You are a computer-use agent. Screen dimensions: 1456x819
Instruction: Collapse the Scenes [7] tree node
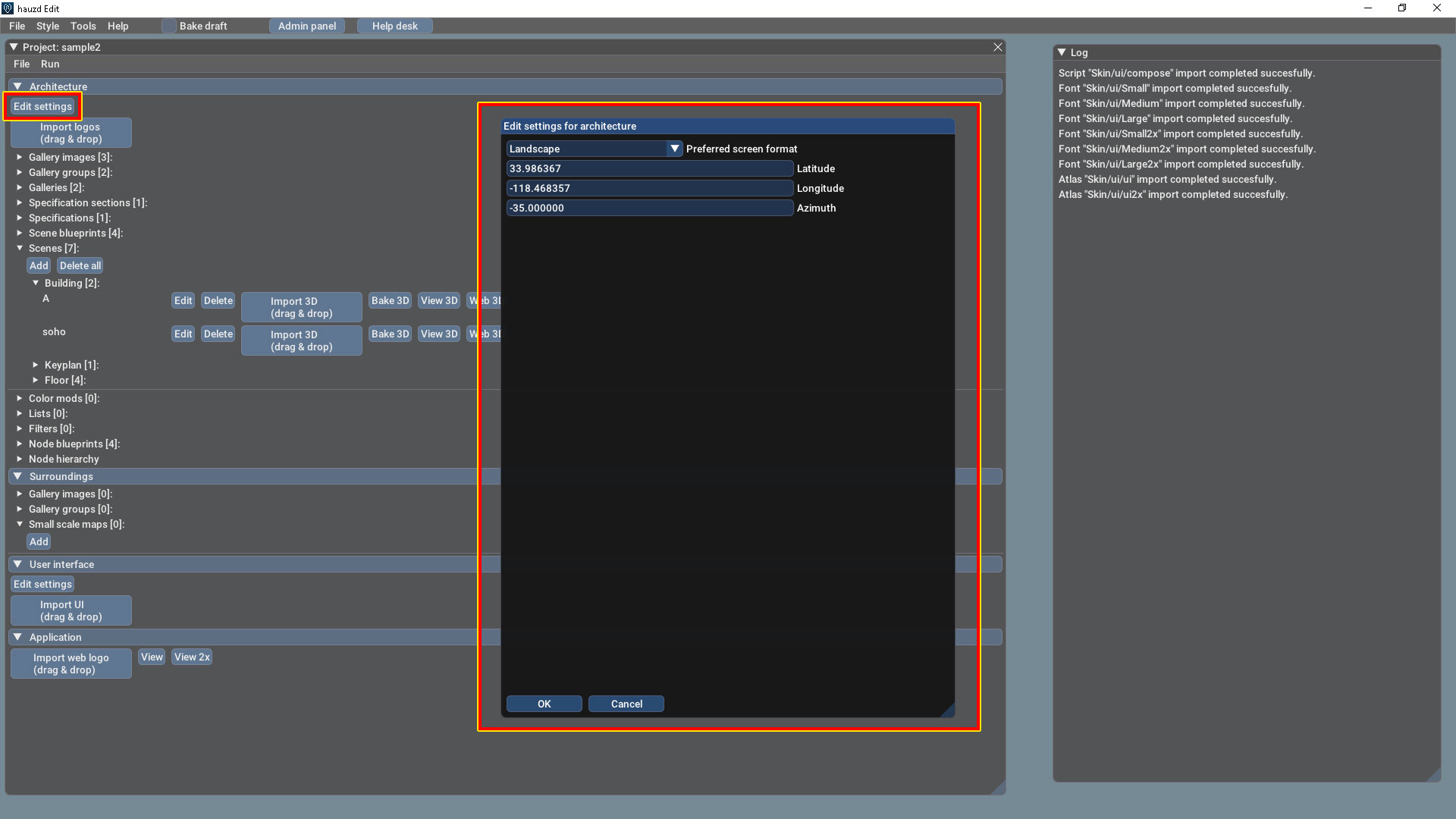tap(20, 248)
